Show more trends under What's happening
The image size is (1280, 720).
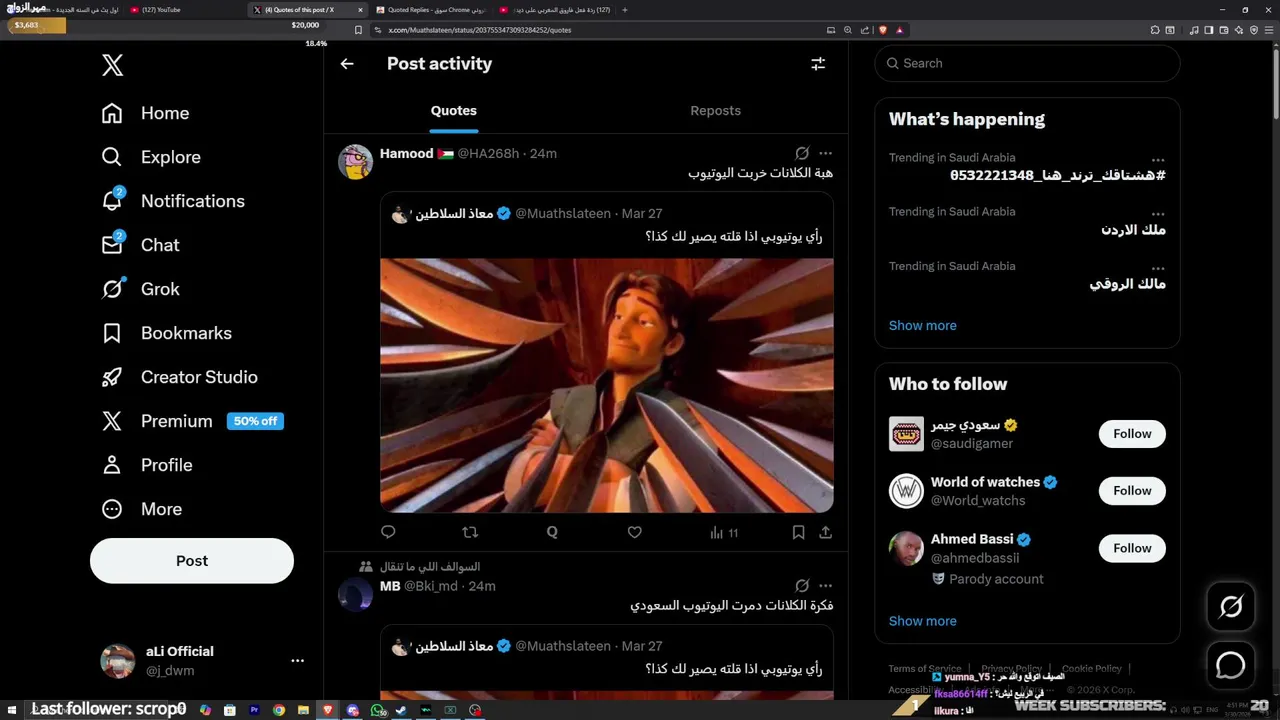point(922,325)
